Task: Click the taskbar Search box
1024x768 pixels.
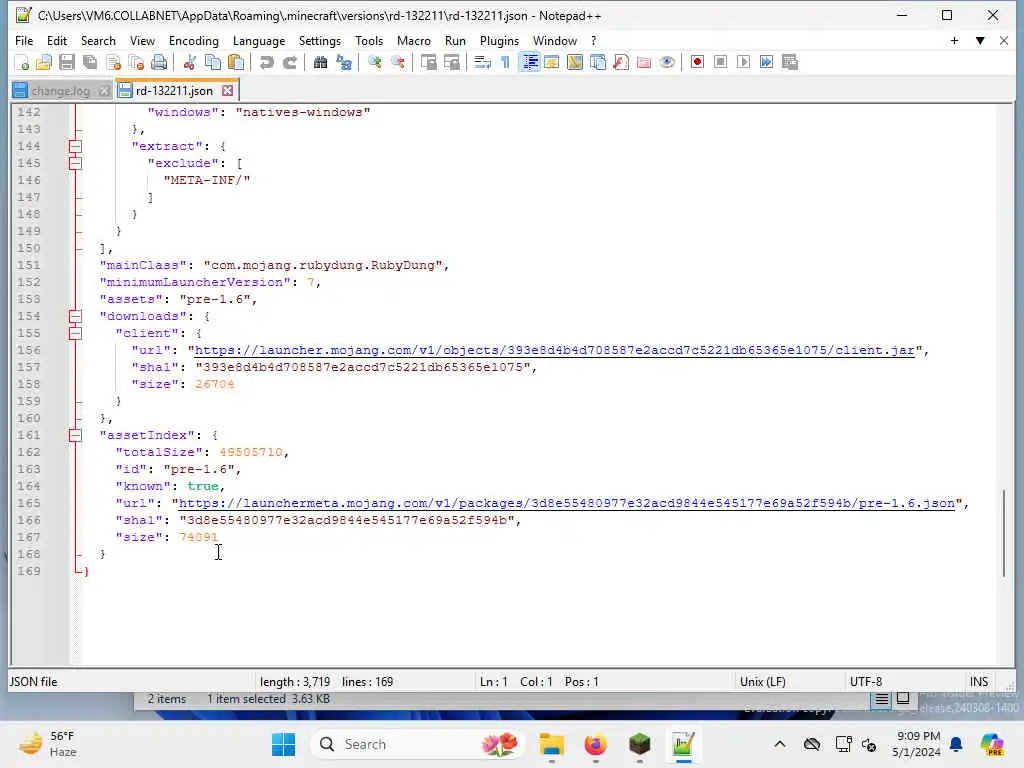Action: tap(417, 744)
